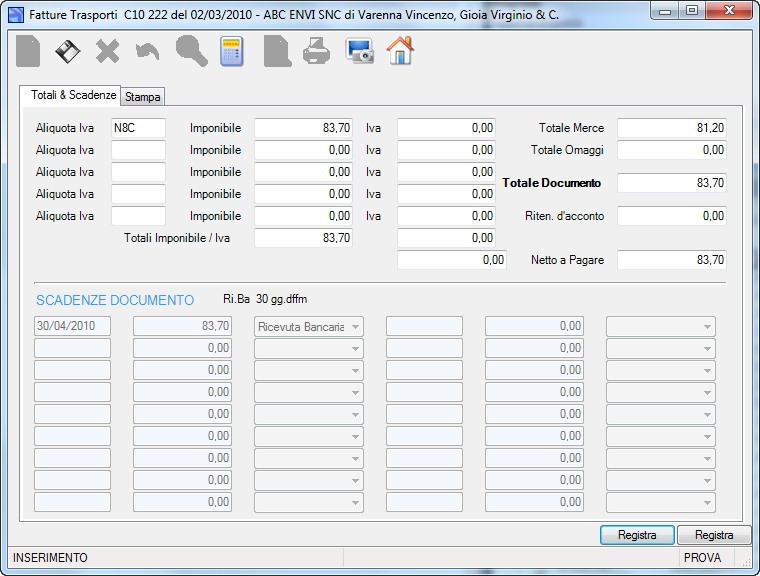This screenshot has height=576, width=760.
Task: Click the folded-corner document icon beside calculator
Action: 277,51
